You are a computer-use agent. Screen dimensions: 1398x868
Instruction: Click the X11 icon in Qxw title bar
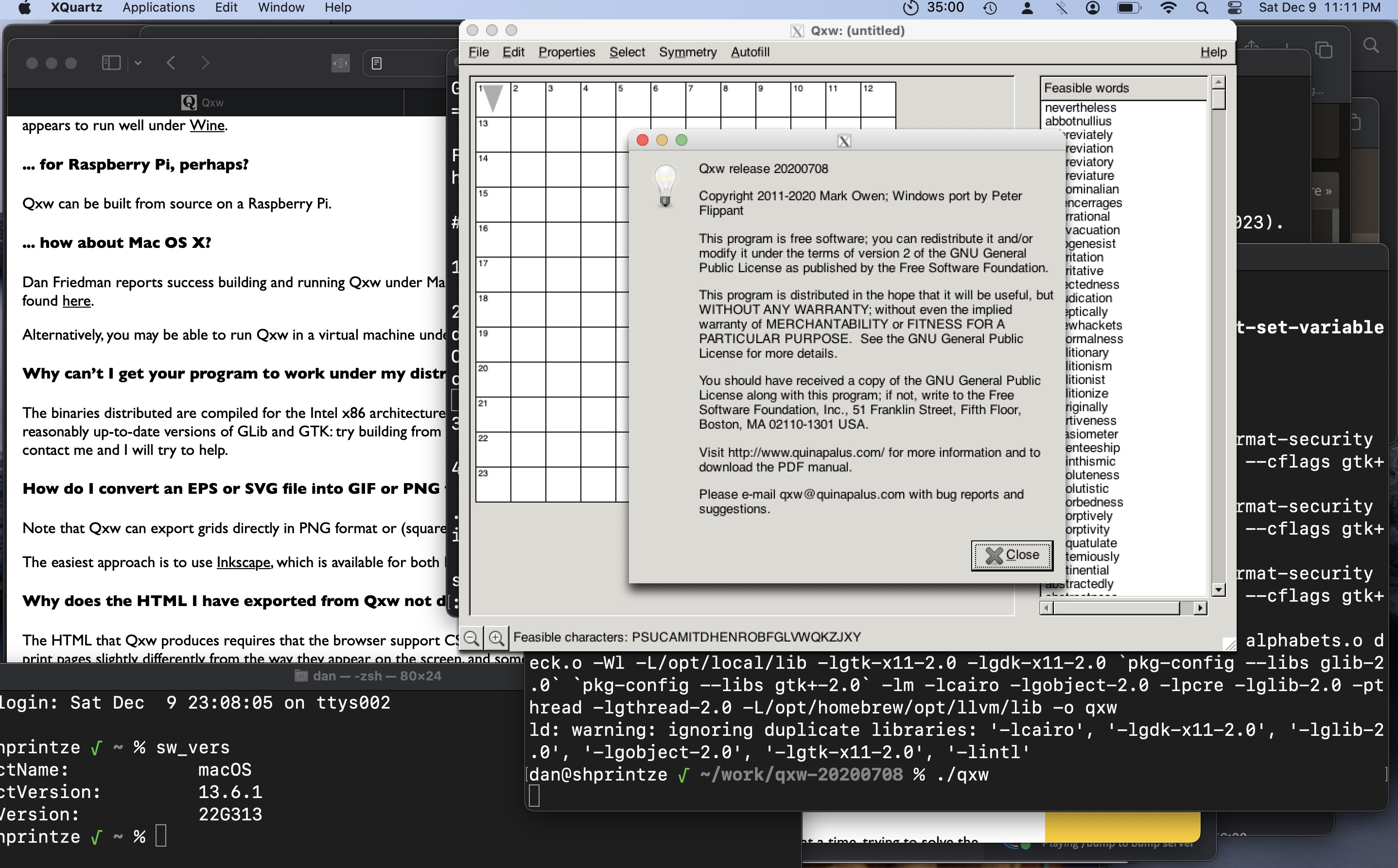tap(796, 31)
